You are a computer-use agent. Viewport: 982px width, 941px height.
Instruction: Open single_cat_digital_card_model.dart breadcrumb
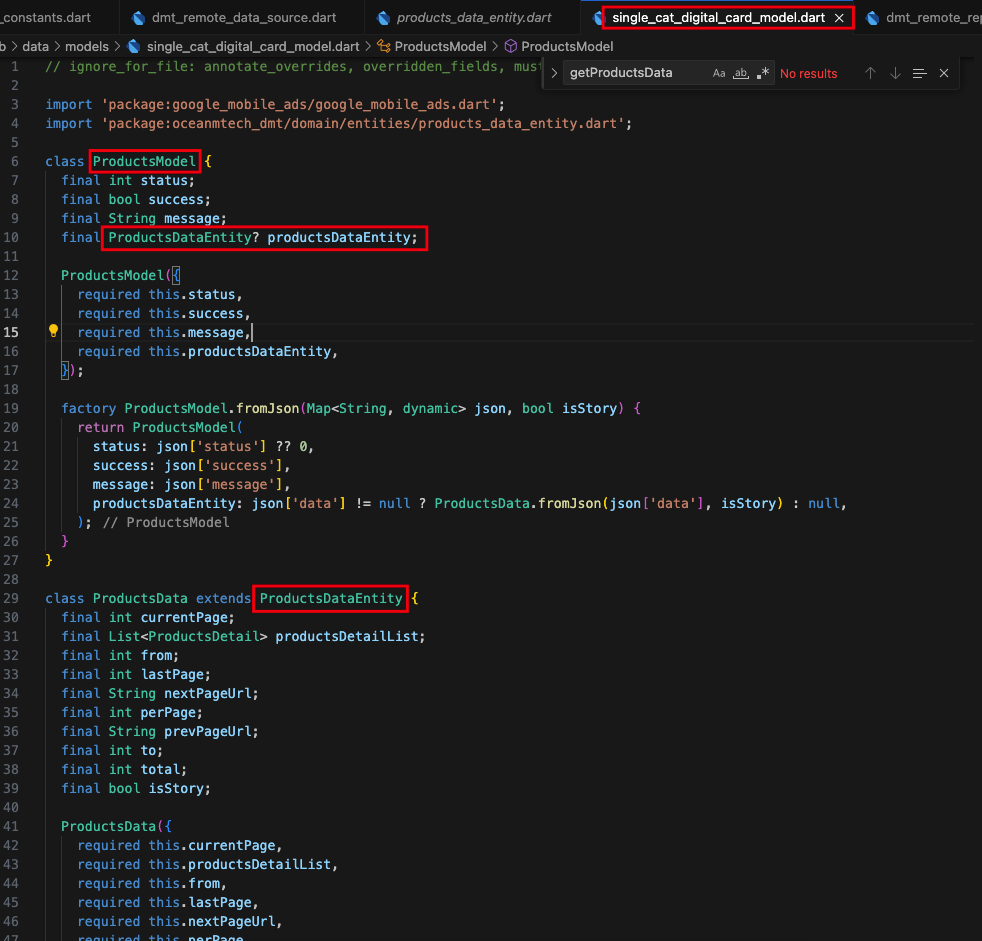[253, 46]
